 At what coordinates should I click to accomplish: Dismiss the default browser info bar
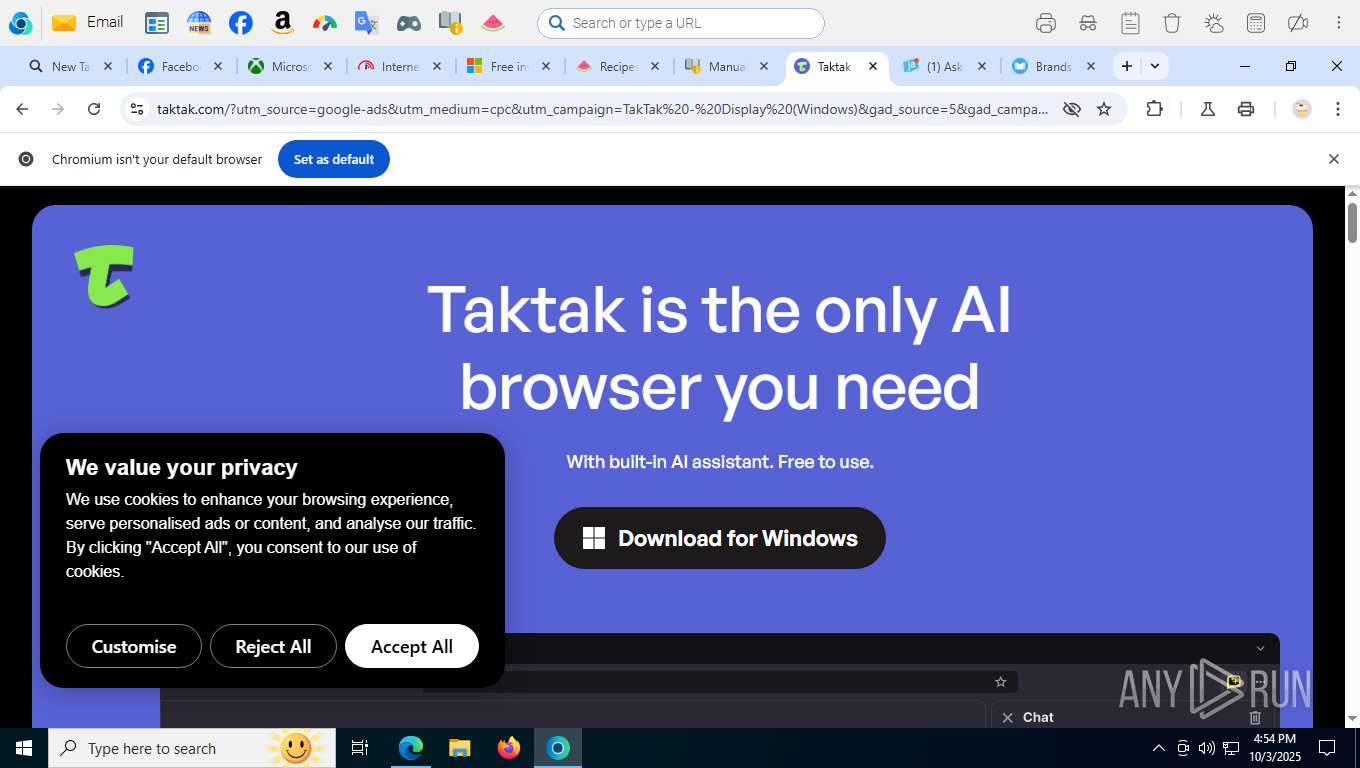coord(1333,159)
